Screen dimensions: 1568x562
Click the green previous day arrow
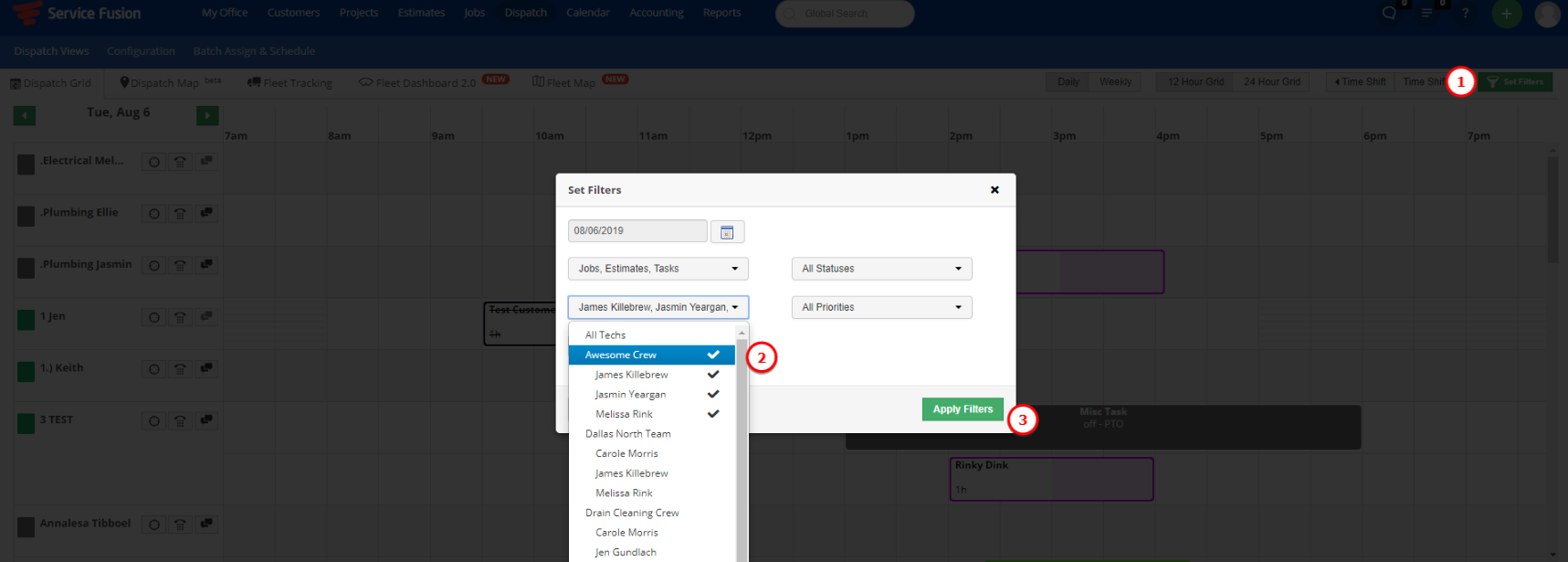(x=25, y=115)
